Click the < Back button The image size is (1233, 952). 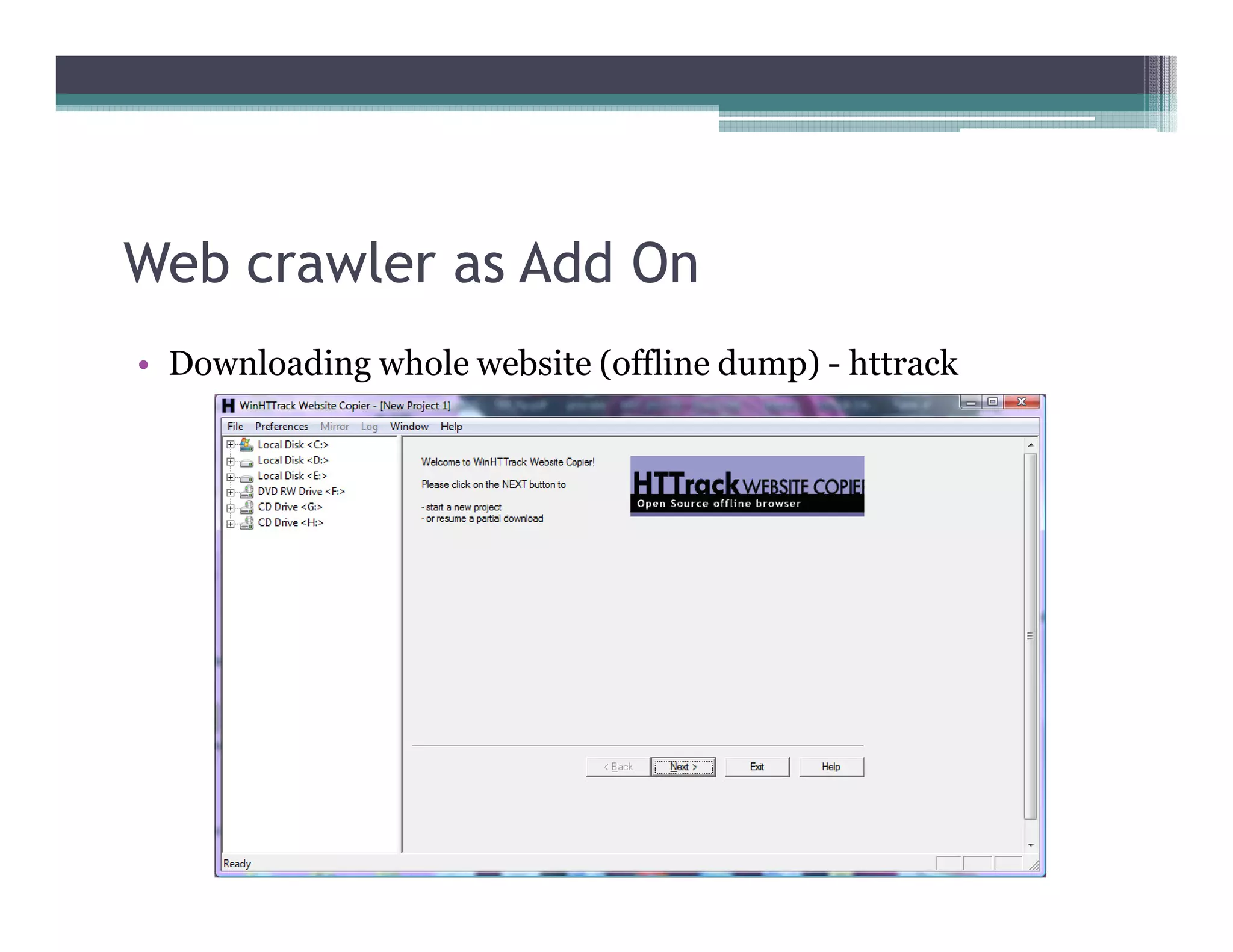[618, 767]
